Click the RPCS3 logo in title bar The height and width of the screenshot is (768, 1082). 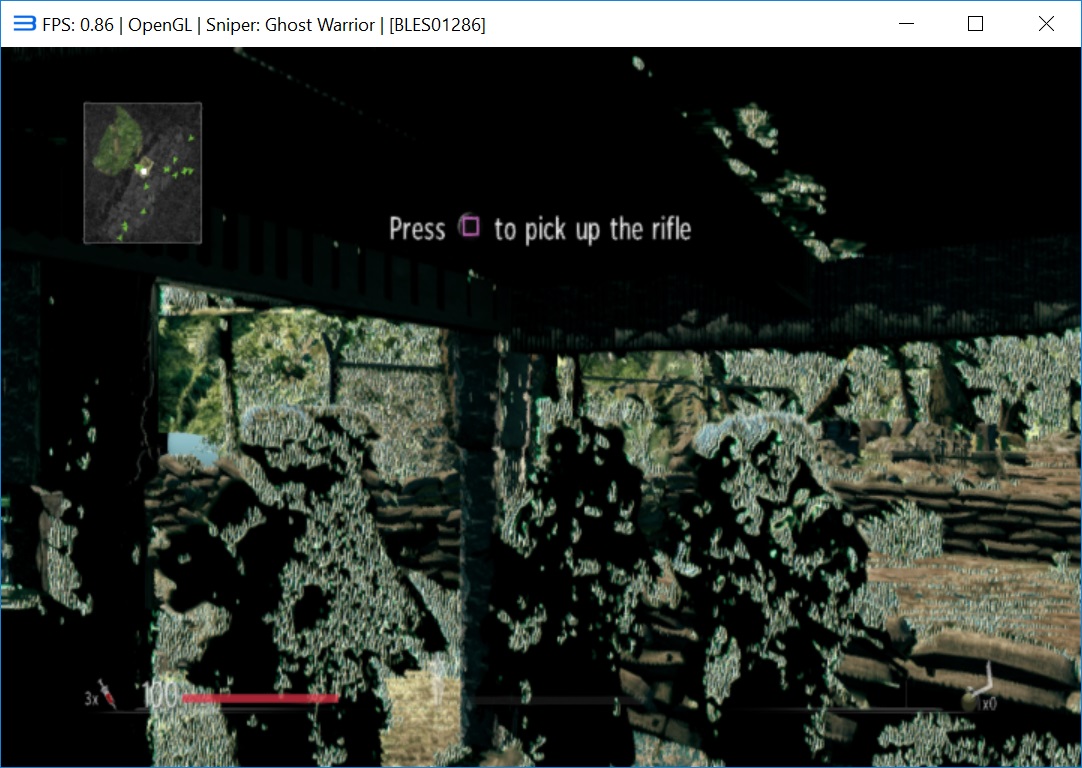coord(24,24)
